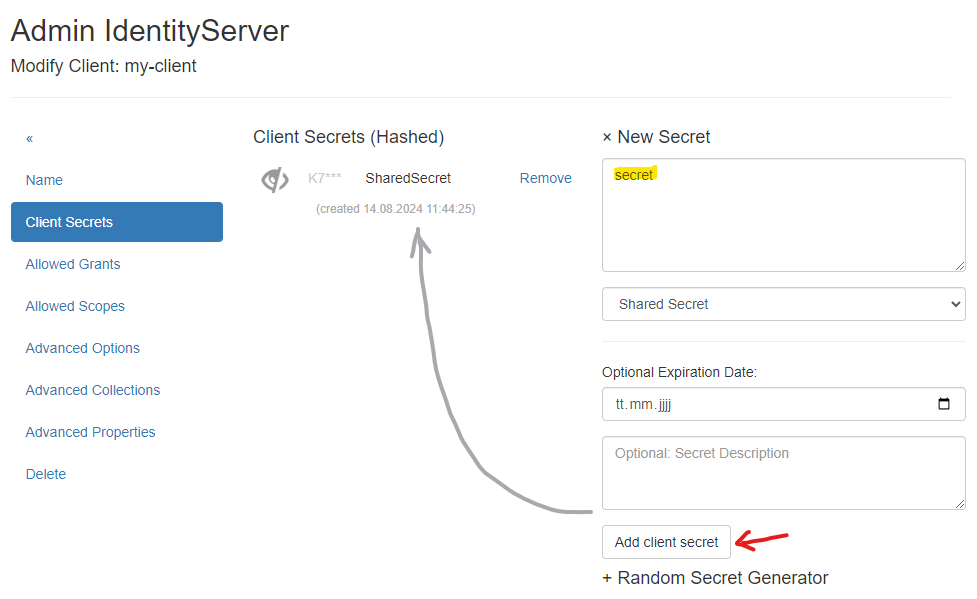Viewport: 977px width, 599px height.
Task: Open the Shared Secret type dropdown
Action: coord(783,304)
